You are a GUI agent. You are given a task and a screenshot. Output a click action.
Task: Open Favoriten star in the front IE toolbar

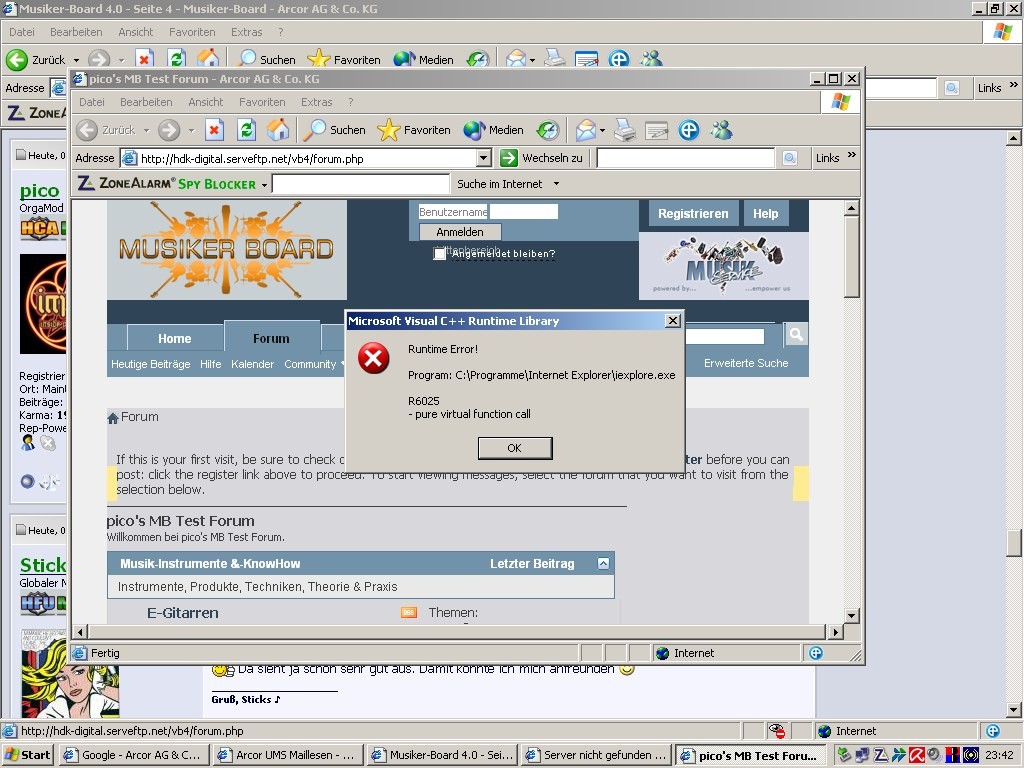coord(413,130)
